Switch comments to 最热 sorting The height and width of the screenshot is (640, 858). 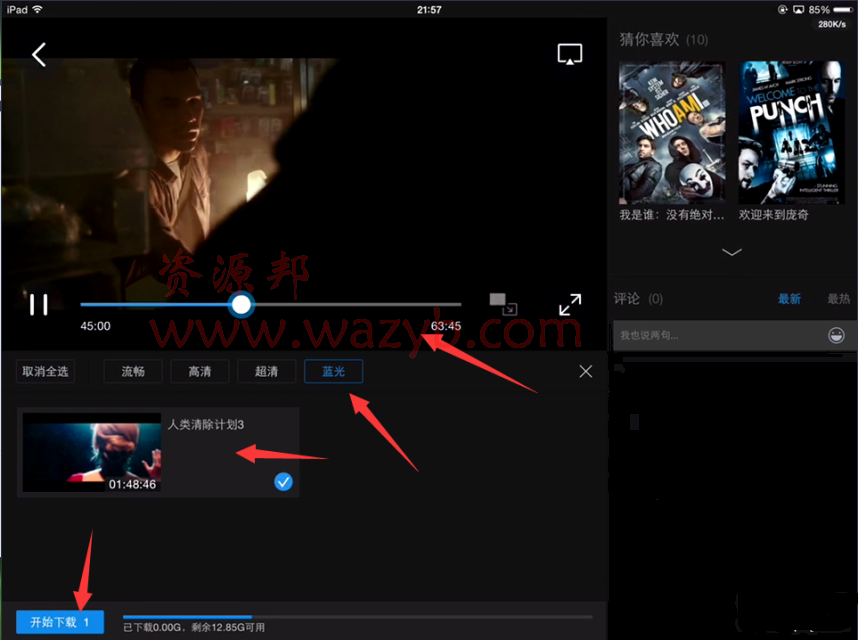(838, 299)
